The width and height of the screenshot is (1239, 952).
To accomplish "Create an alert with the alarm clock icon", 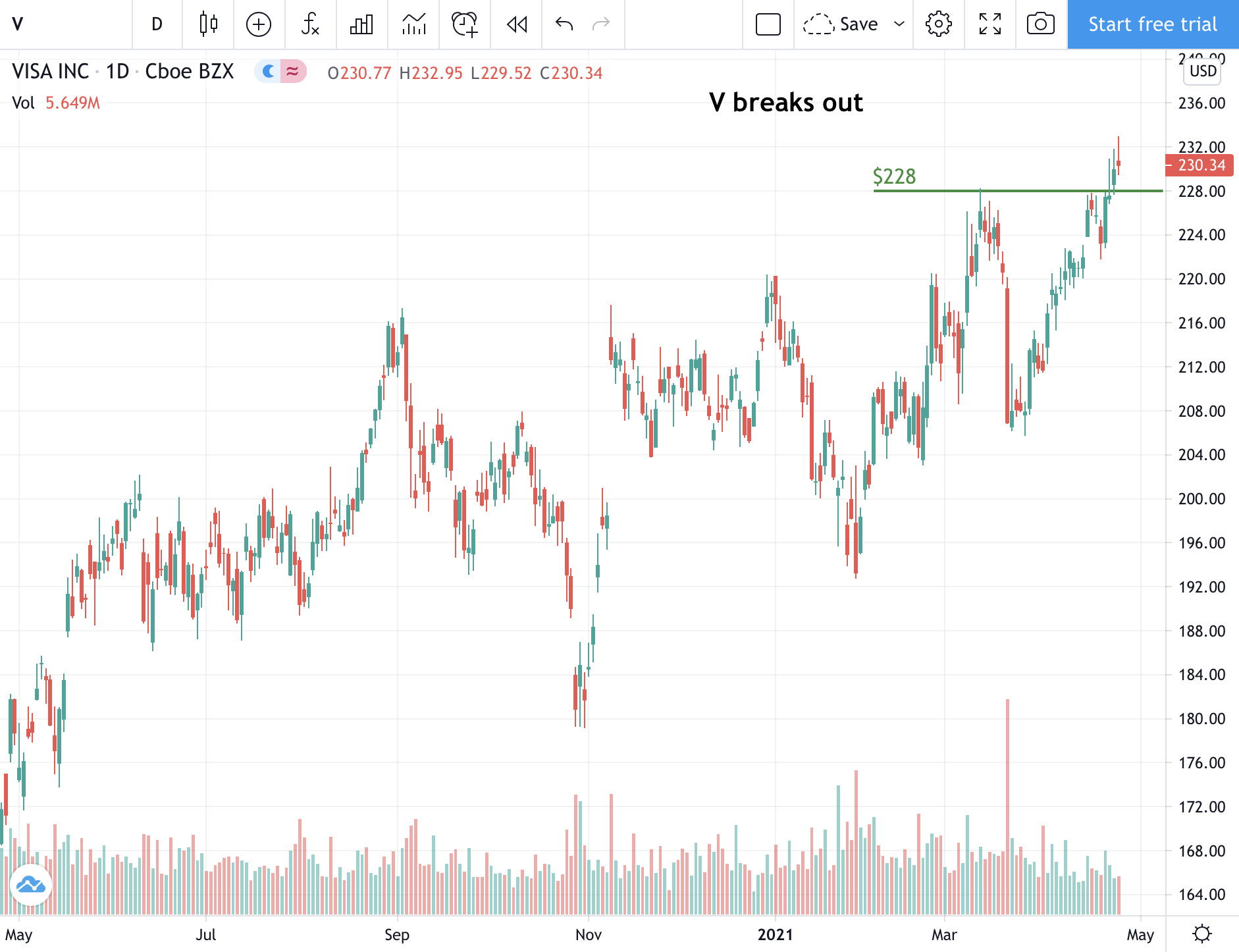I will coord(465,24).
